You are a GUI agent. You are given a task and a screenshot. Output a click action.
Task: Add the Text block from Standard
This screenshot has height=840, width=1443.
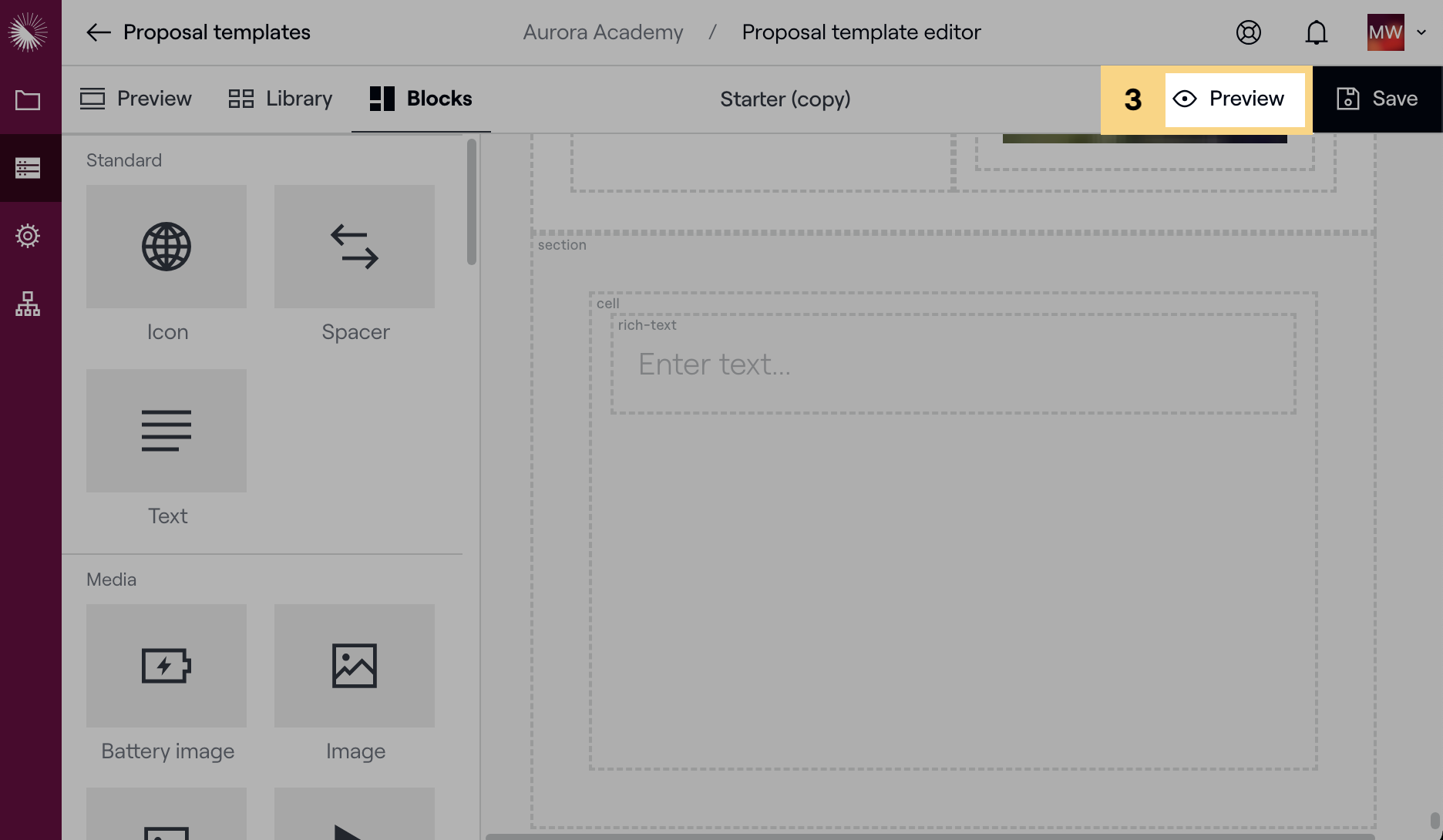(x=166, y=431)
